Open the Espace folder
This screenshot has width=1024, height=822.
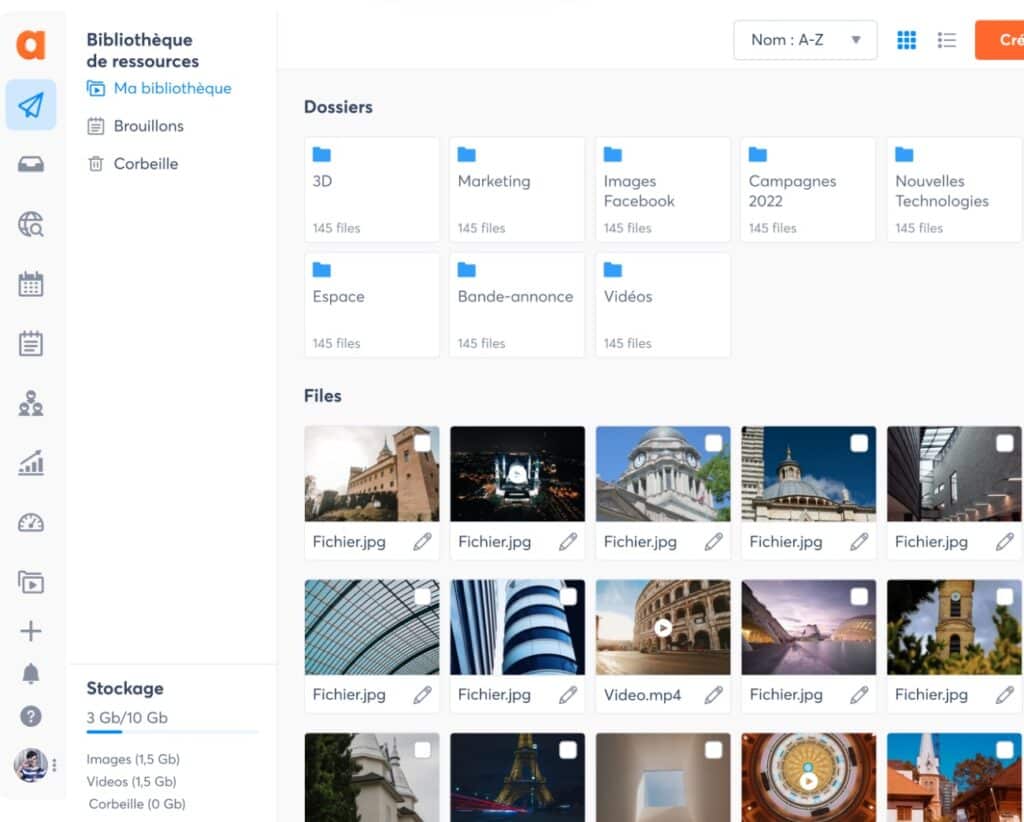point(372,305)
